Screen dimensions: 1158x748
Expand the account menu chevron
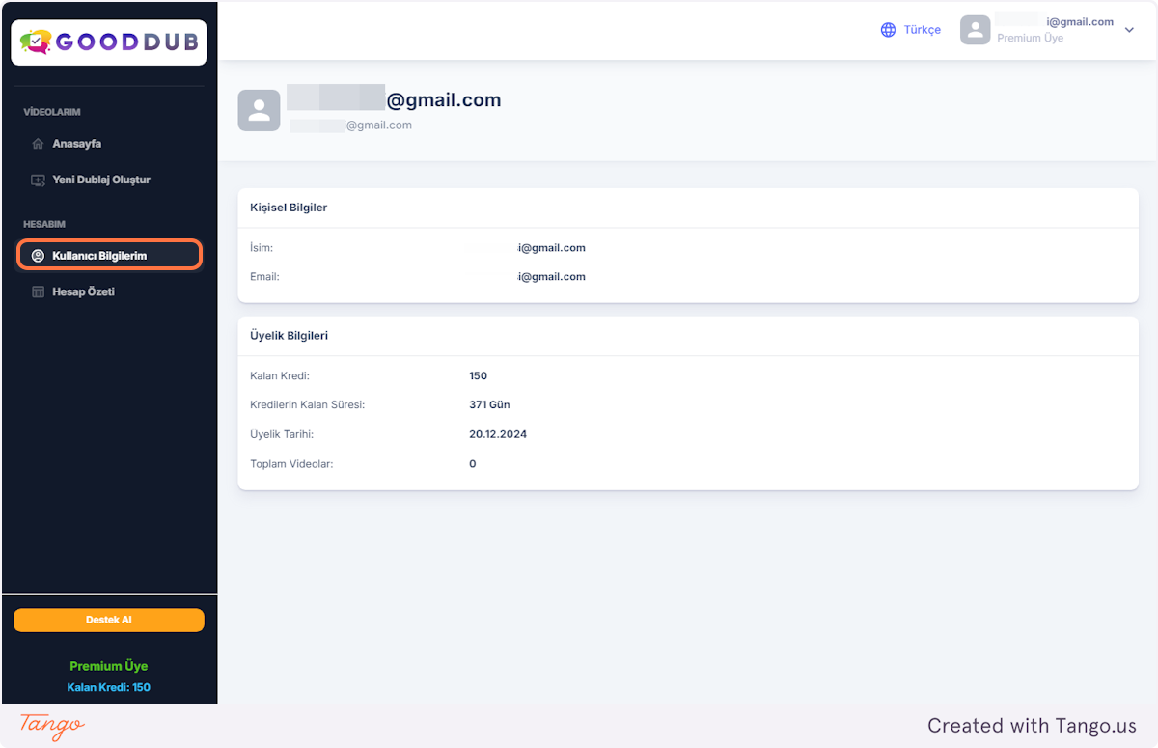1129,30
